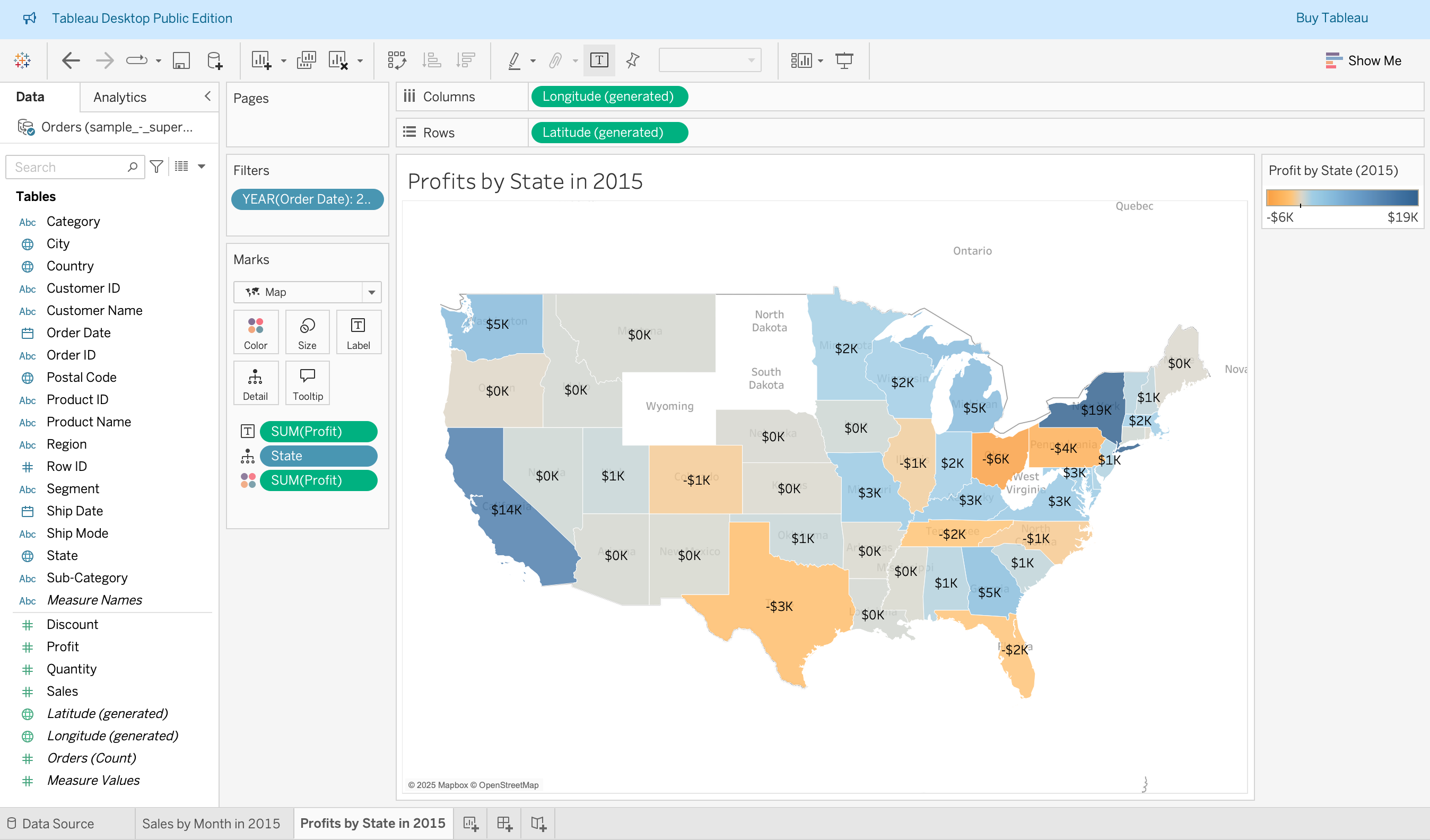Toggle the data pane filter icon
The image size is (1430, 840).
[x=156, y=167]
